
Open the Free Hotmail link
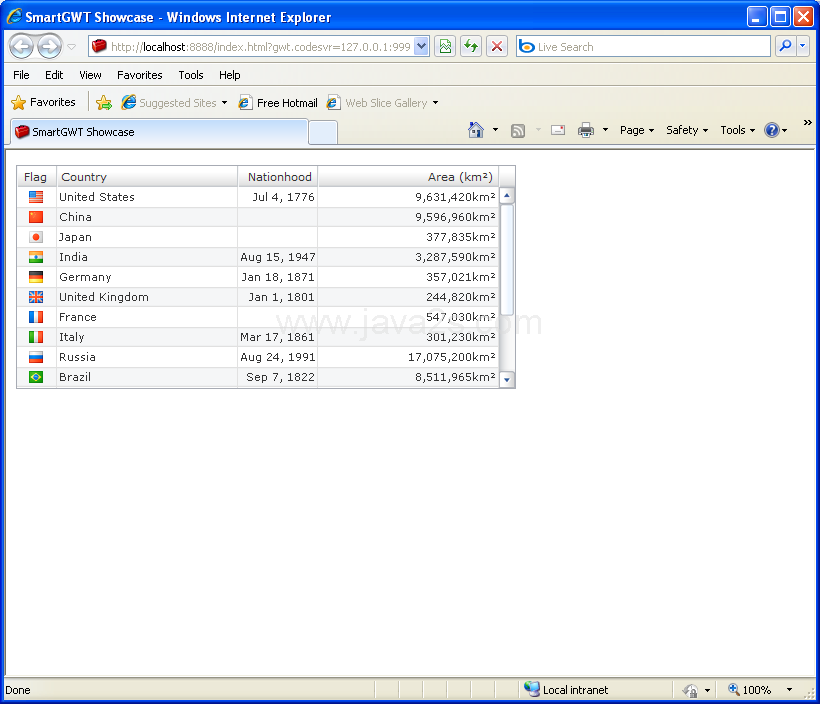point(278,103)
